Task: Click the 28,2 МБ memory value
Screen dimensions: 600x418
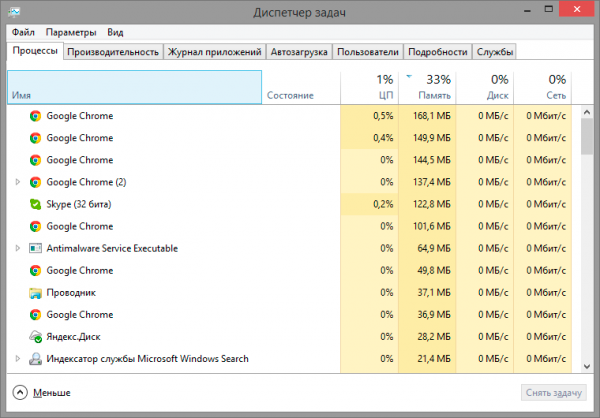Action: pos(434,337)
